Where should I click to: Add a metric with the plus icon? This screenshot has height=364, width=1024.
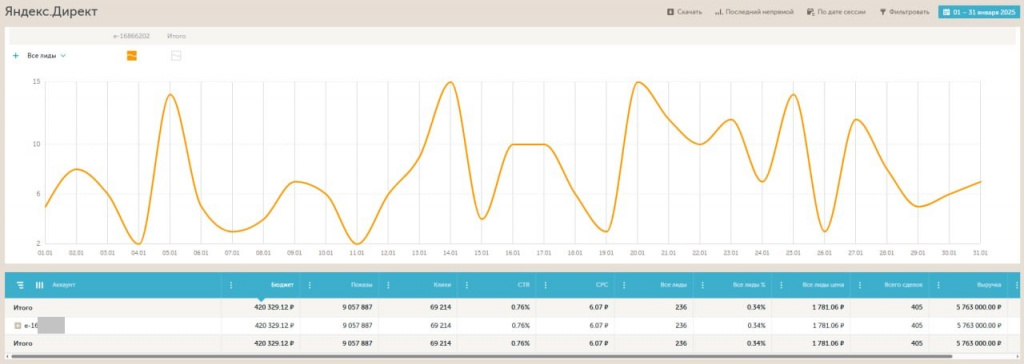pyautogui.click(x=16, y=56)
